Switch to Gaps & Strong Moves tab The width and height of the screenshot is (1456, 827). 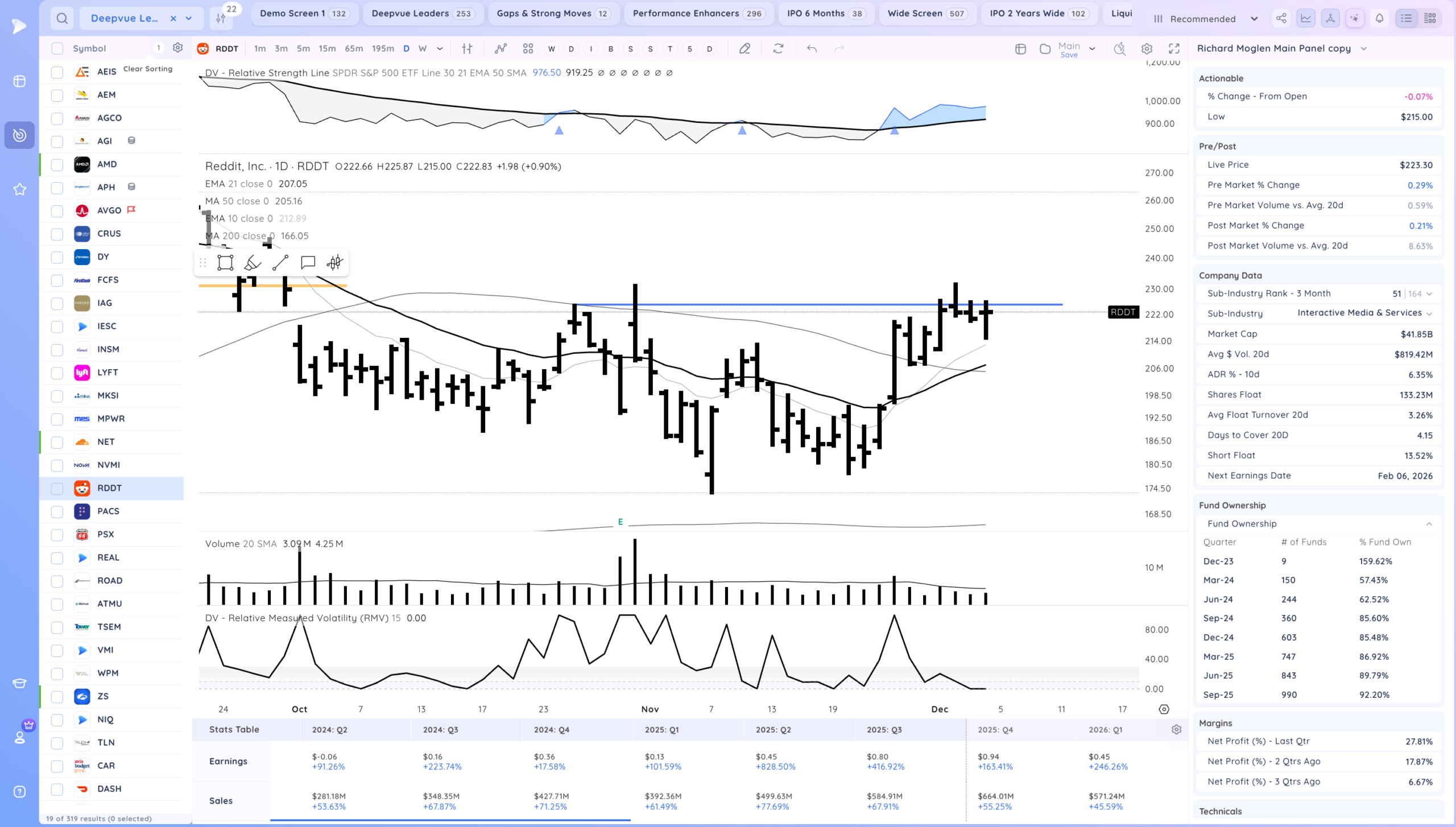pyautogui.click(x=553, y=13)
